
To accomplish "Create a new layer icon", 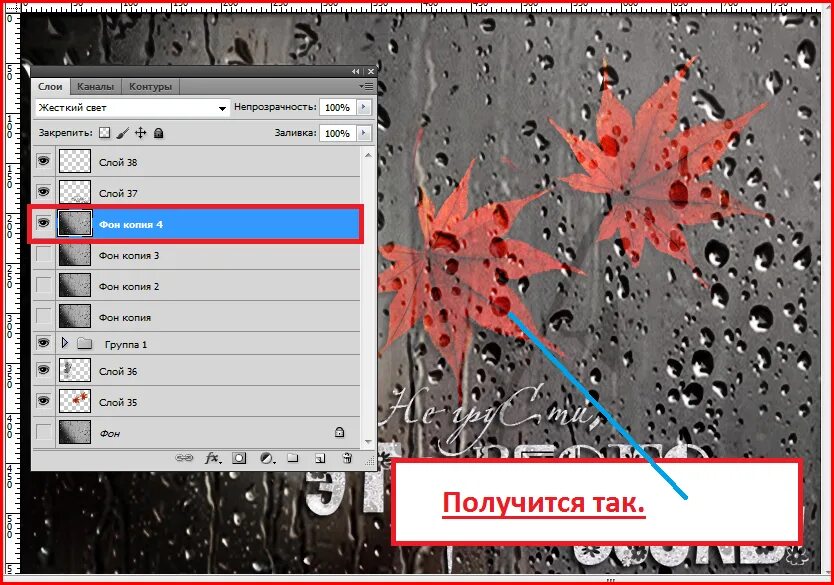I will (x=320, y=458).
